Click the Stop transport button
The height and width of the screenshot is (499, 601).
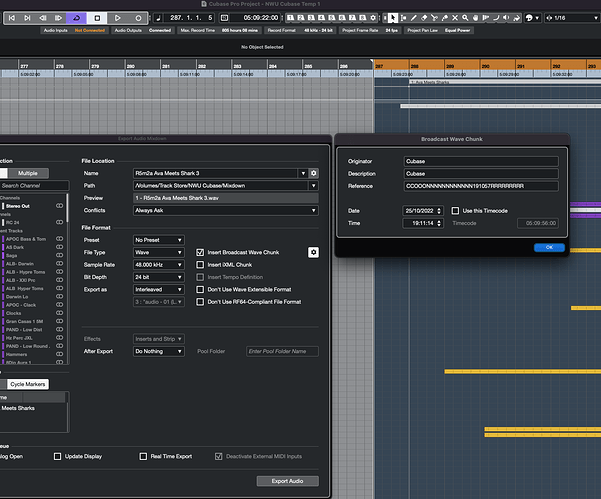click(97, 18)
